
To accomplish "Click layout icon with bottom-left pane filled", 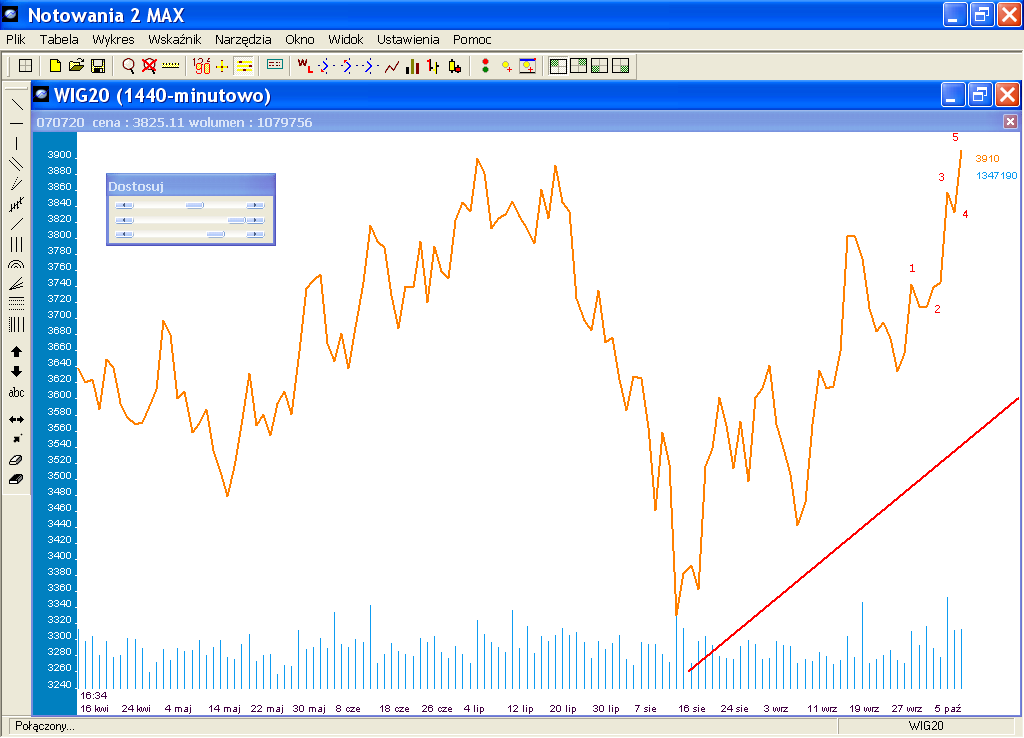I will coord(600,65).
